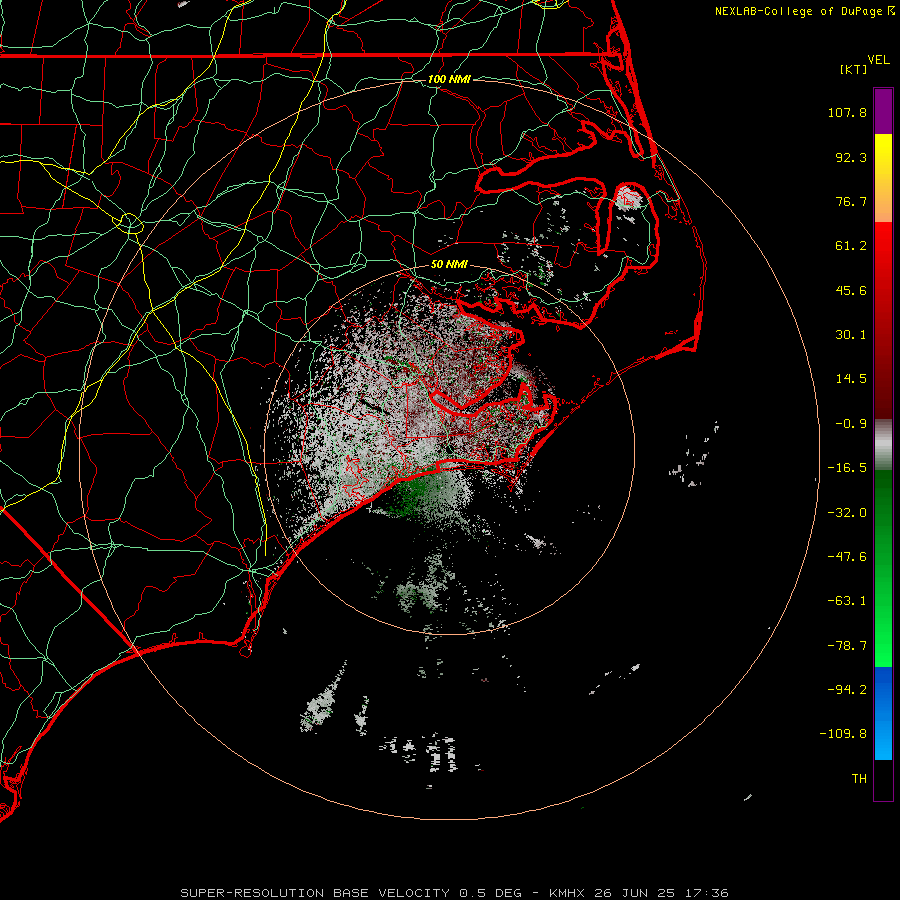This screenshot has height=900, width=900.
Task: Select the black TH segment of the color bar
Action: 883,780
